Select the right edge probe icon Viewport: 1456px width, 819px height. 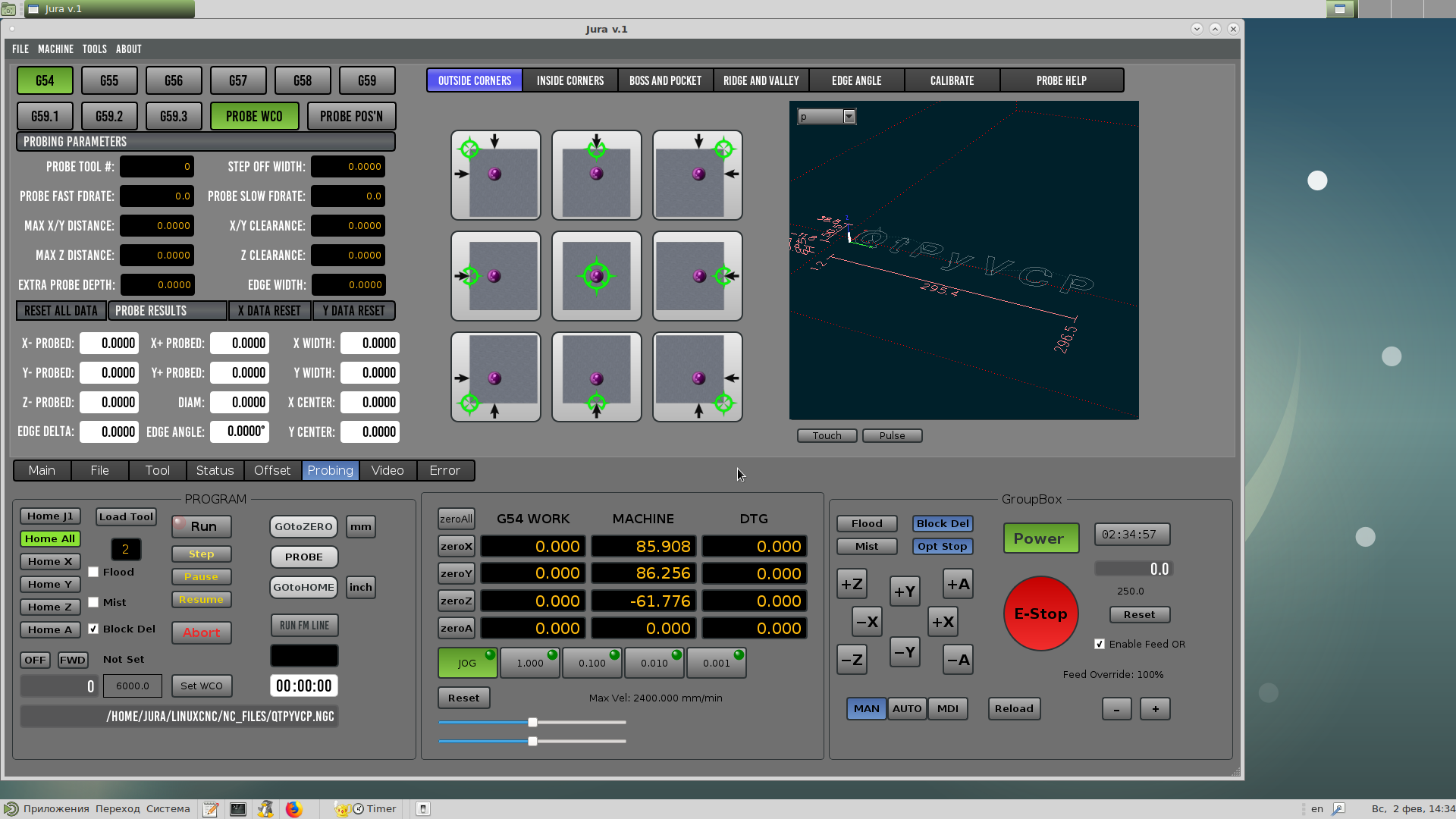click(x=698, y=276)
